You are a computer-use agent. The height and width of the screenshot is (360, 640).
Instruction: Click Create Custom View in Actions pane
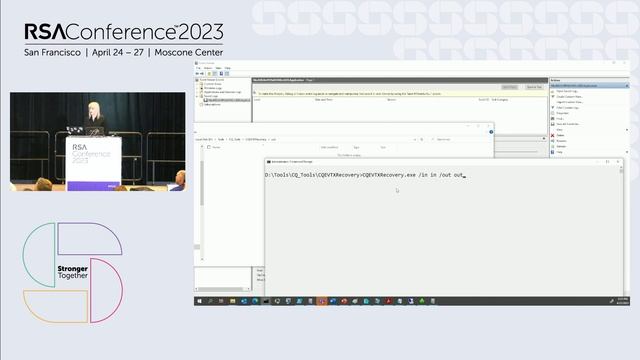pos(569,97)
